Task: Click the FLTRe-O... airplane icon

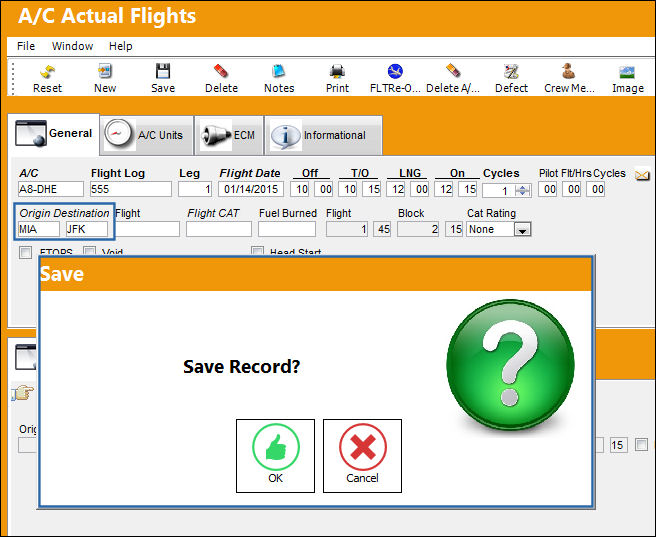Action: pos(395,72)
